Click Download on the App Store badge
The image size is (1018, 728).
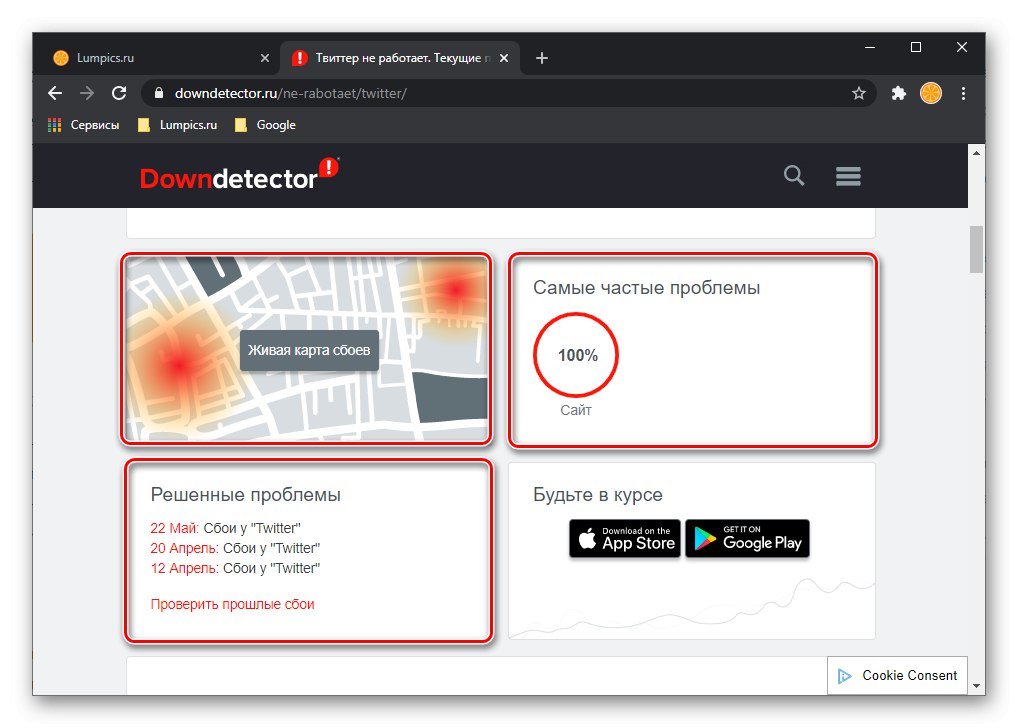click(x=625, y=538)
